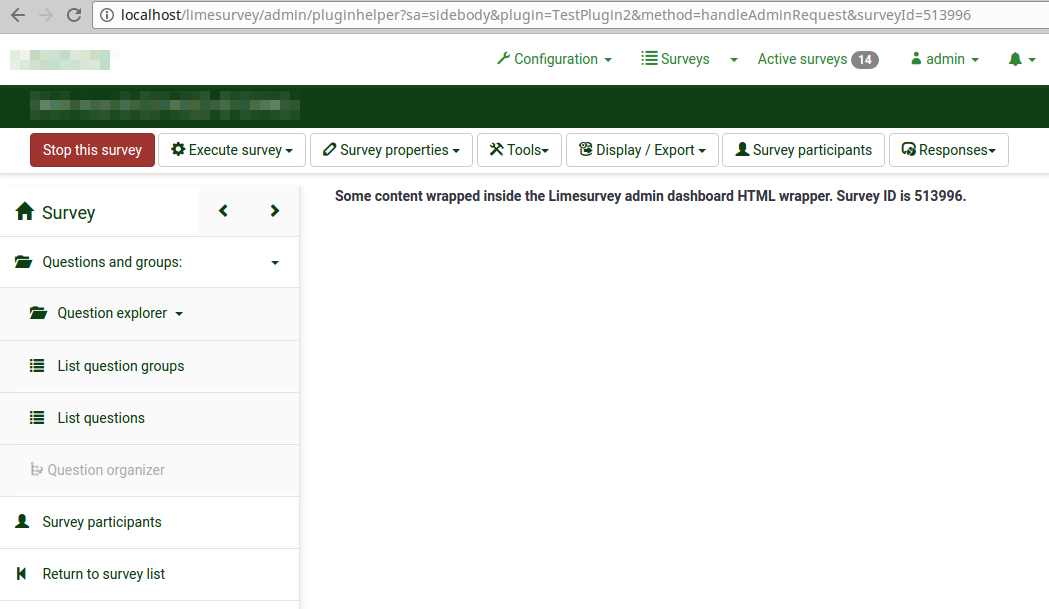Open Survey properties dropdown
Screen dimensions: 1049x609
tap(391, 150)
